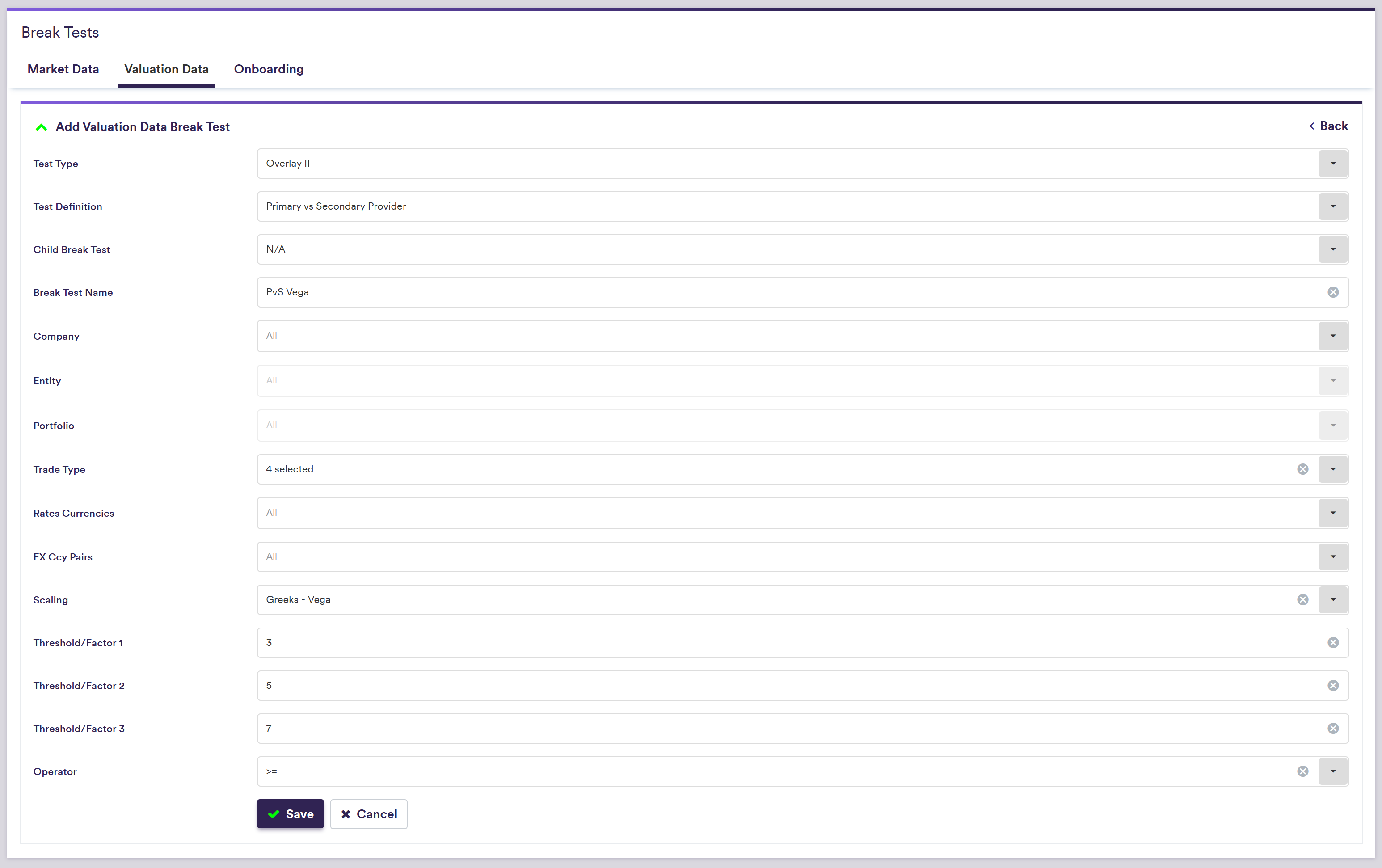This screenshot has width=1382, height=868.
Task: Open the Test Type dropdown
Action: [1333, 164]
